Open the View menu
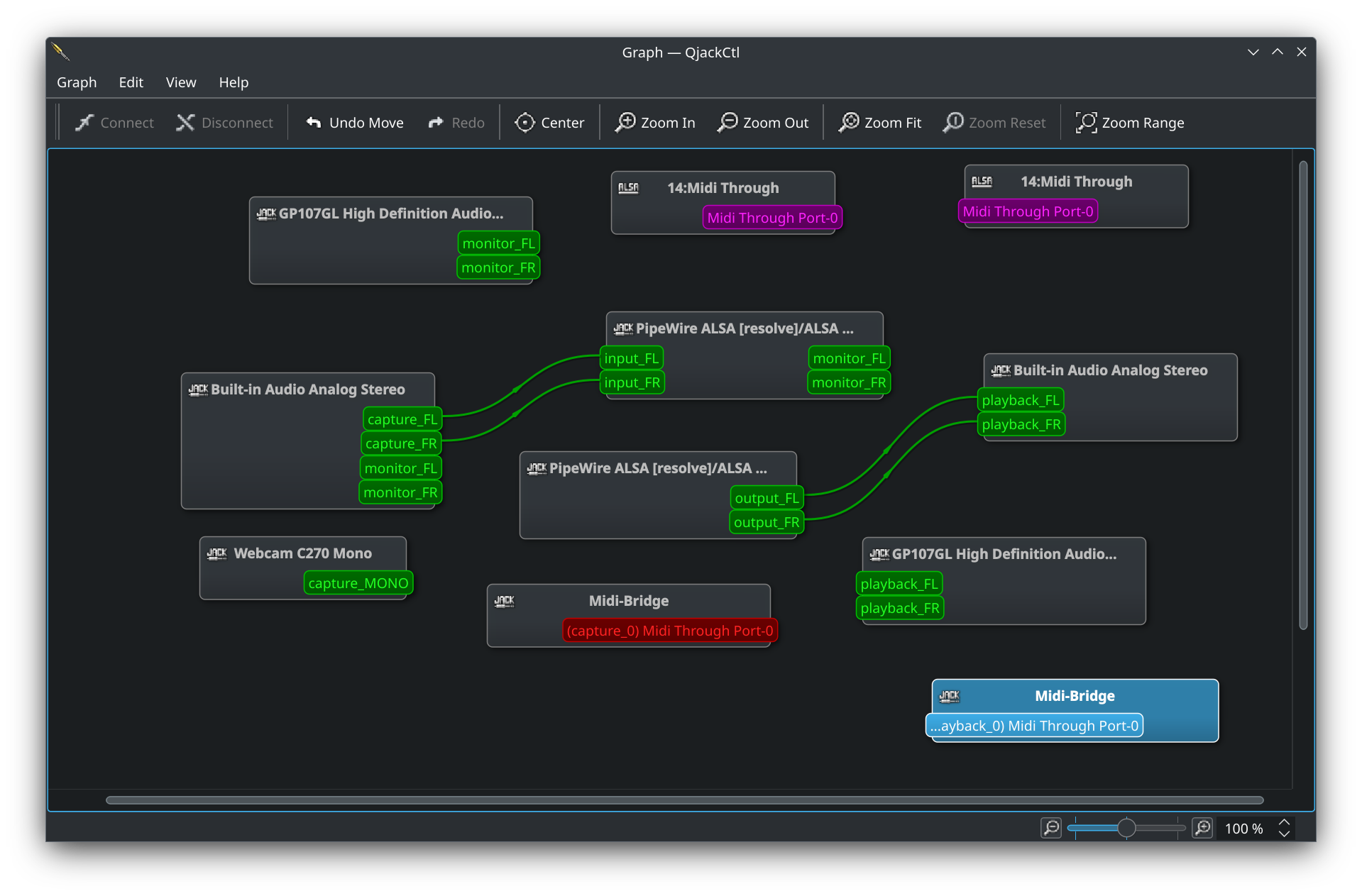1362x896 pixels. point(181,82)
